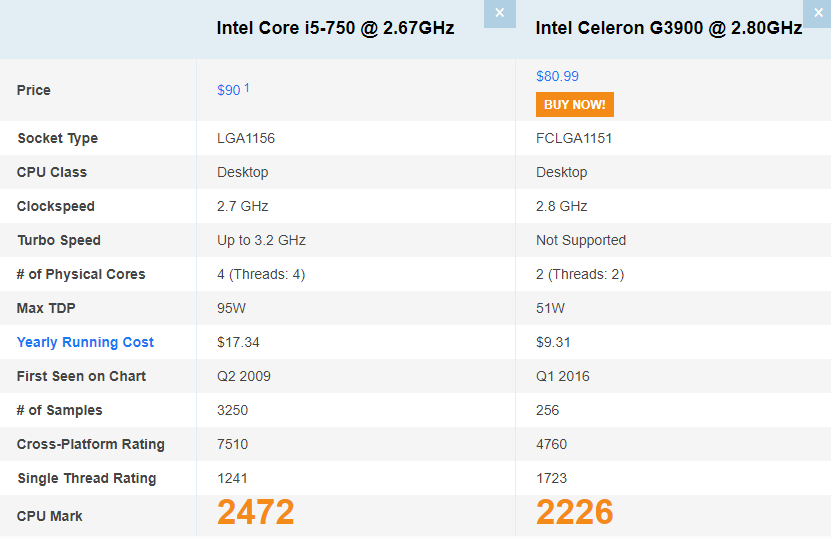Select the Intel Celeron G3900 @ 2.80GHz heading
Image resolution: width=831 pixels, height=539 pixels.
click(669, 28)
